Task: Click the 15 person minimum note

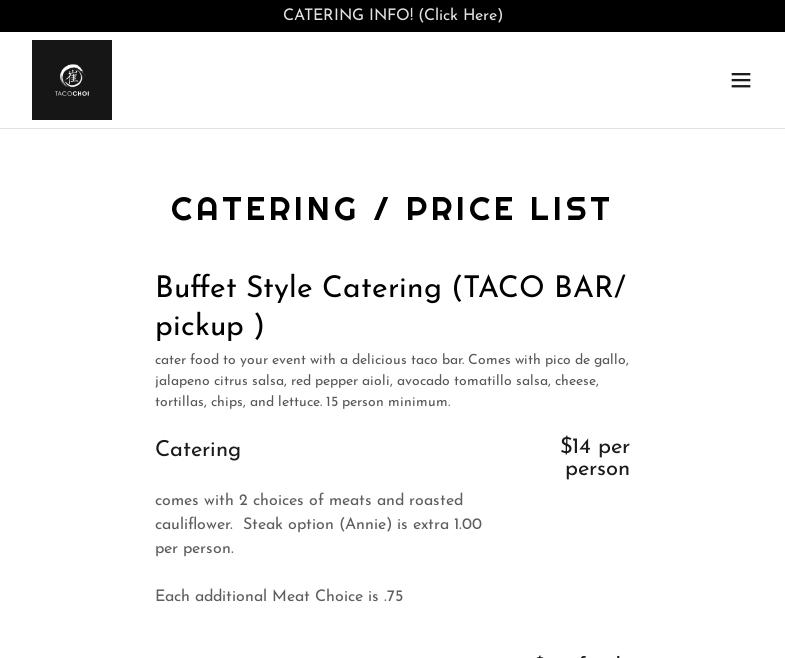Action: [x=388, y=402]
